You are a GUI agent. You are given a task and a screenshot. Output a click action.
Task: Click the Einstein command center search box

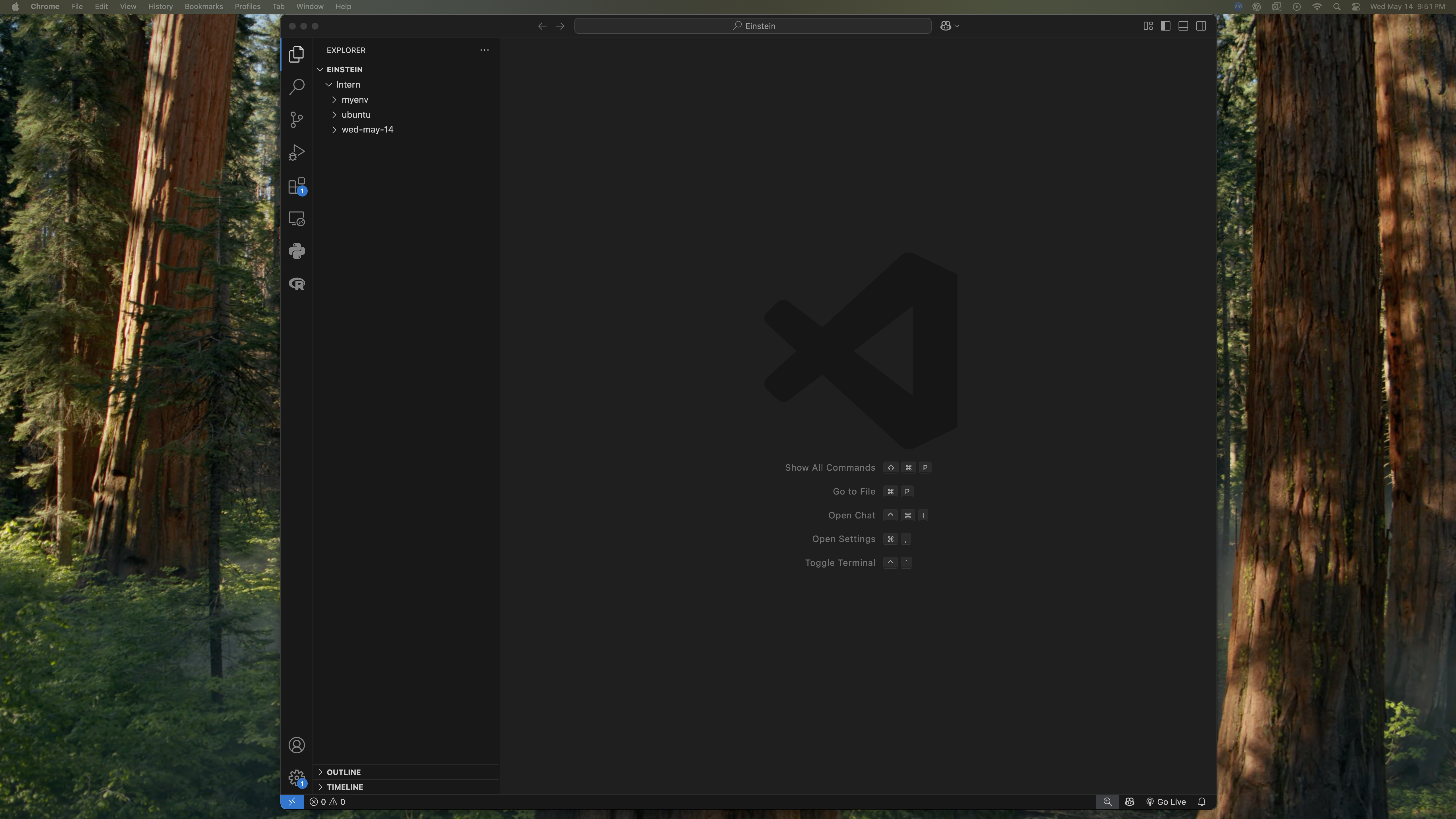[x=753, y=26]
